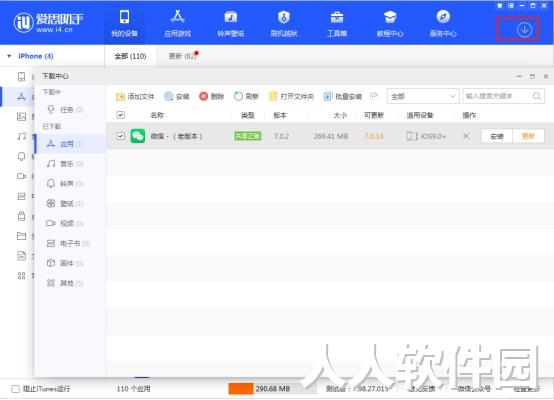The width and height of the screenshot is (554, 400).
Task: Open the 服务中心 service center
Action: click(443, 24)
